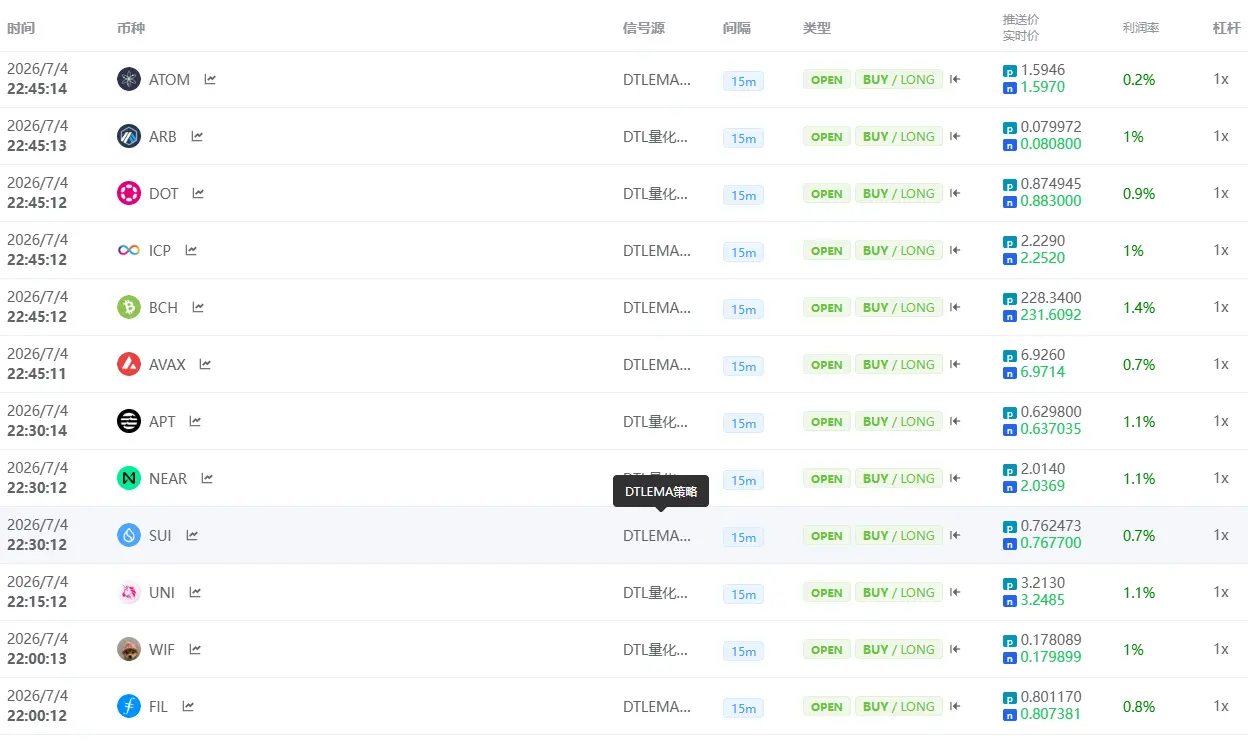This screenshot has width=1248, height=745.
Task: Click the BUY / LONG tag in NEAR row
Action: click(x=899, y=478)
